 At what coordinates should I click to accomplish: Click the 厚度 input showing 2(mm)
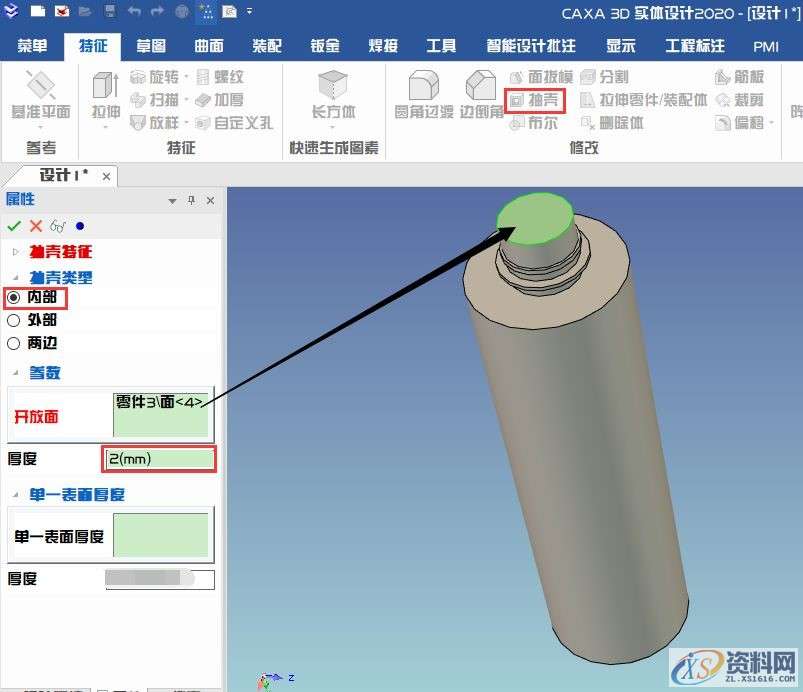[x=158, y=458]
